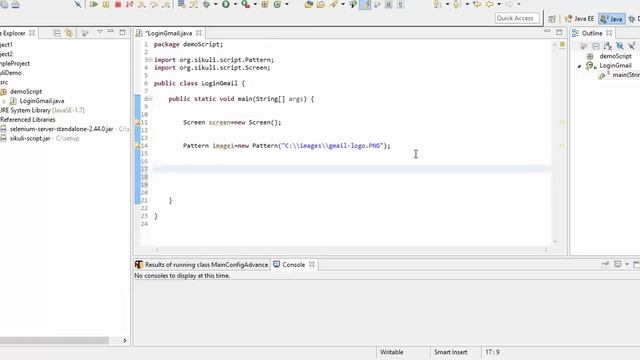
Task: Click the Smart Insert status bar entry
Action: tap(451, 352)
